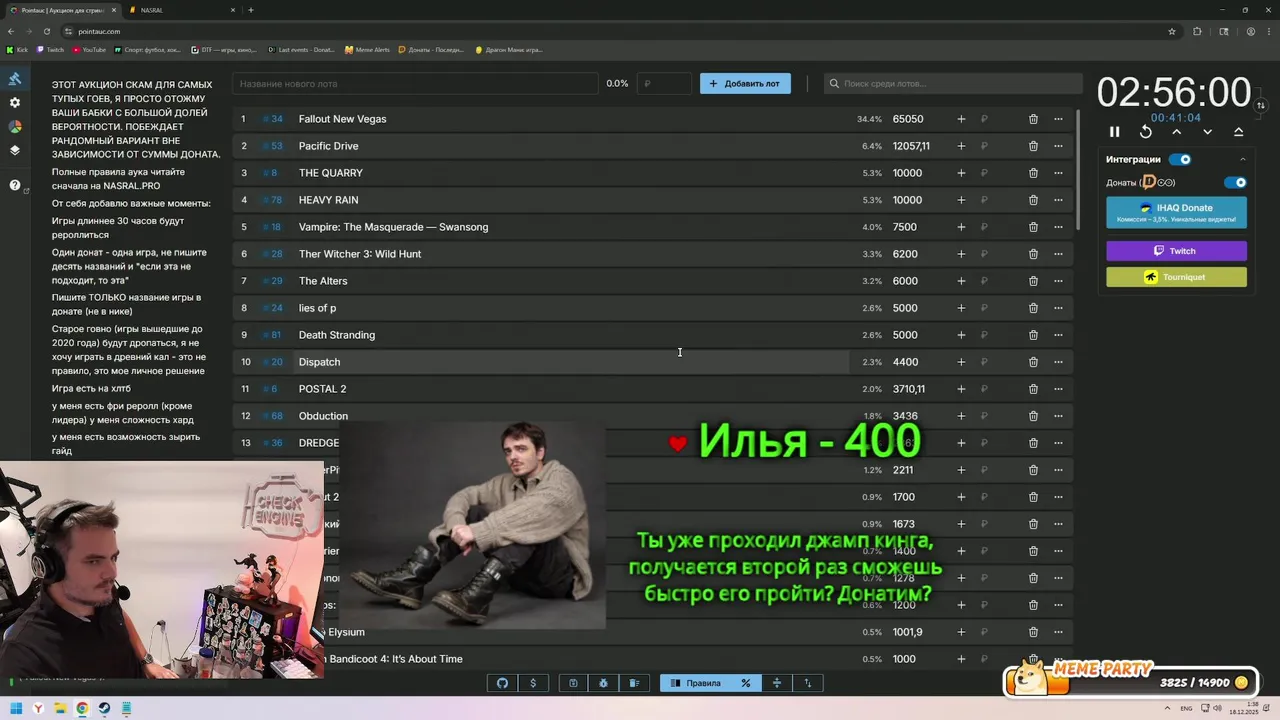This screenshot has height=720, width=1280.
Task: Collapse the Интеграции panel chevron
Action: [x=1243, y=159]
